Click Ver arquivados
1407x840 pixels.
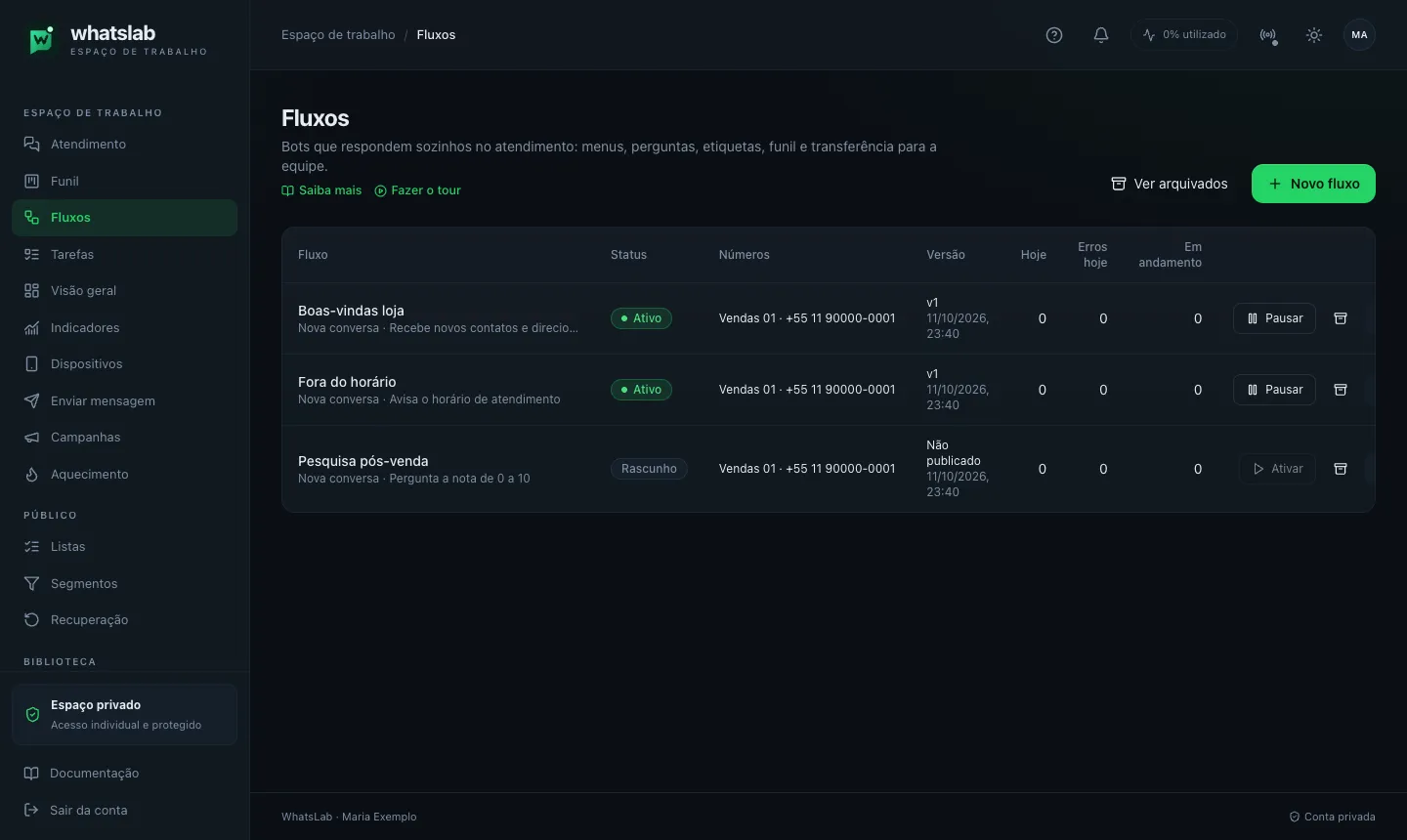pos(1170,184)
